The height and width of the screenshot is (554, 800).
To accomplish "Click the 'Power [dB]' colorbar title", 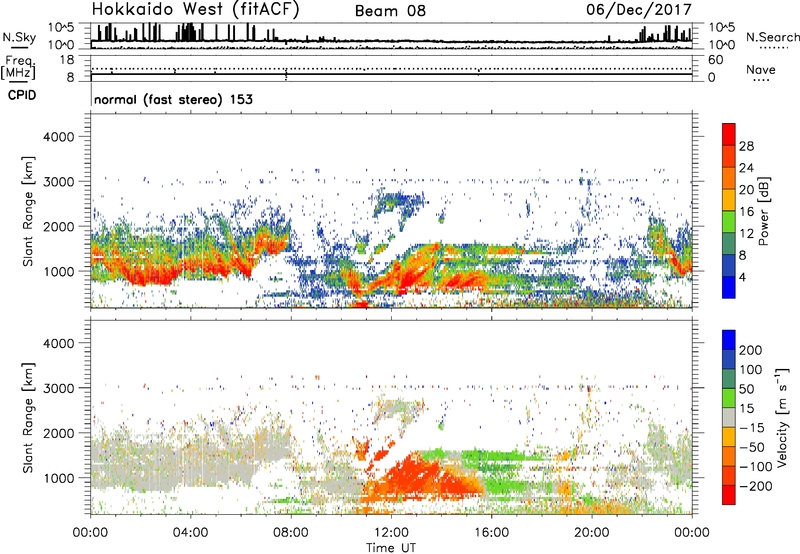I will 763,211.
